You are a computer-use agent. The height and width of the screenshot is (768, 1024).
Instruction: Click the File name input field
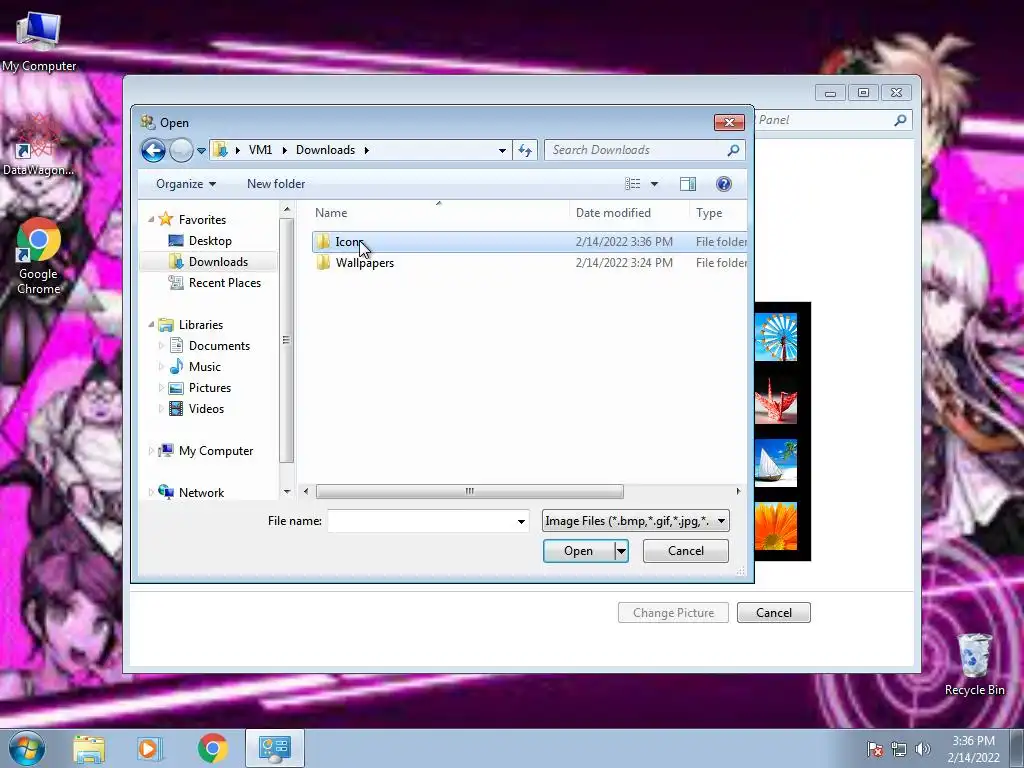421,521
